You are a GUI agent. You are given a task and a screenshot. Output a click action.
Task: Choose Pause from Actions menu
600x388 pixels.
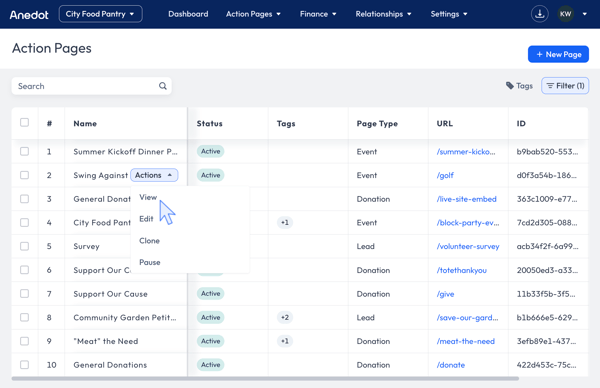(150, 262)
